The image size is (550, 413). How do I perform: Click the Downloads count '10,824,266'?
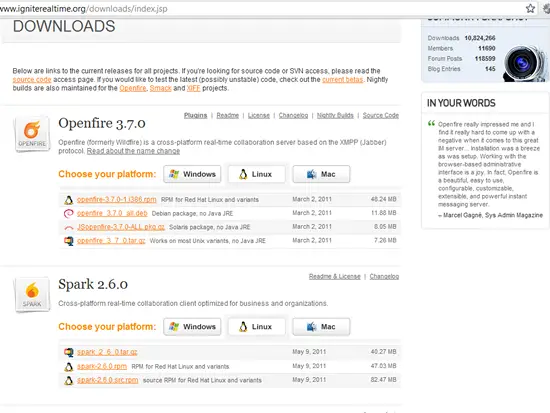coord(480,38)
